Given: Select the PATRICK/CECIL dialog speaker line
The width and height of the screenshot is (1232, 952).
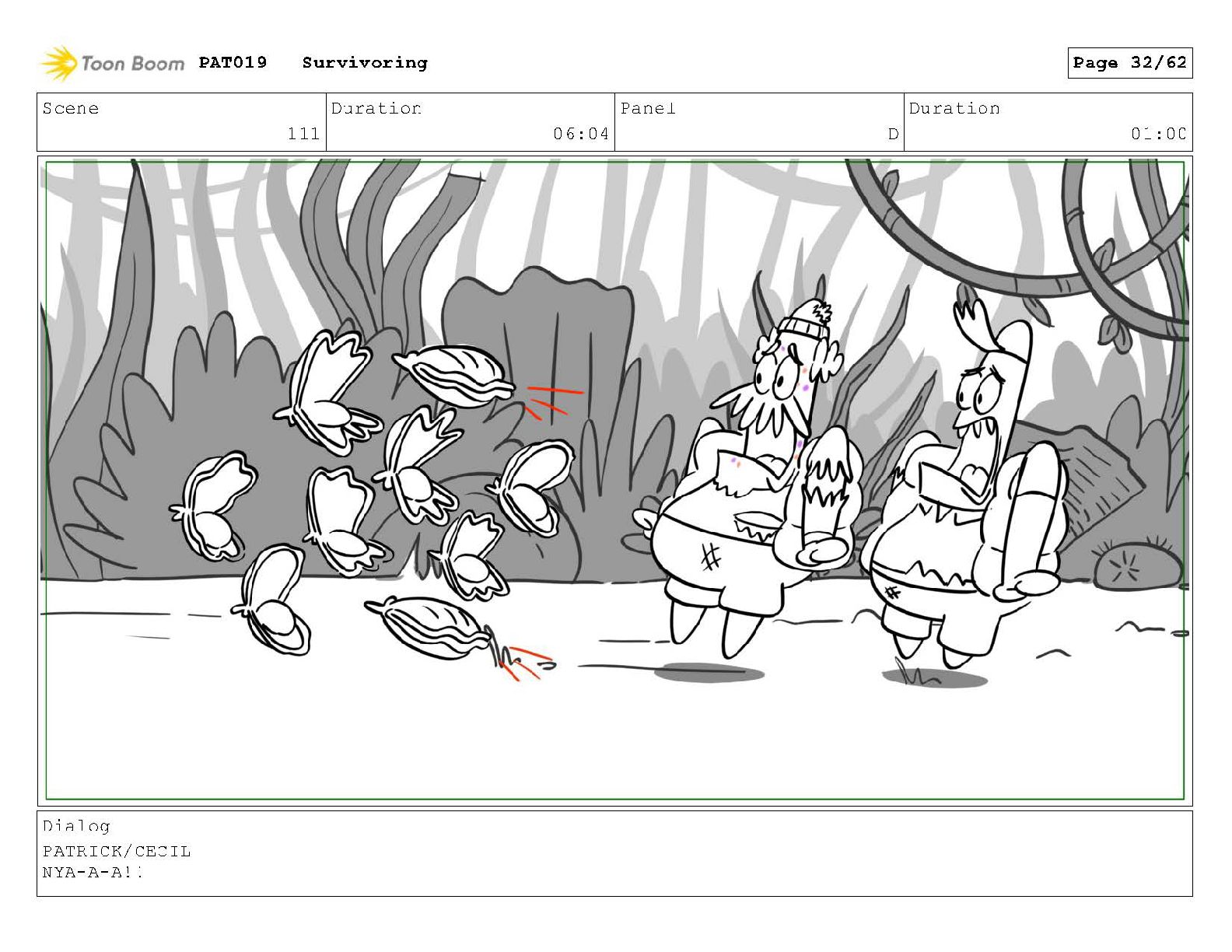Looking at the screenshot, I should (117, 851).
